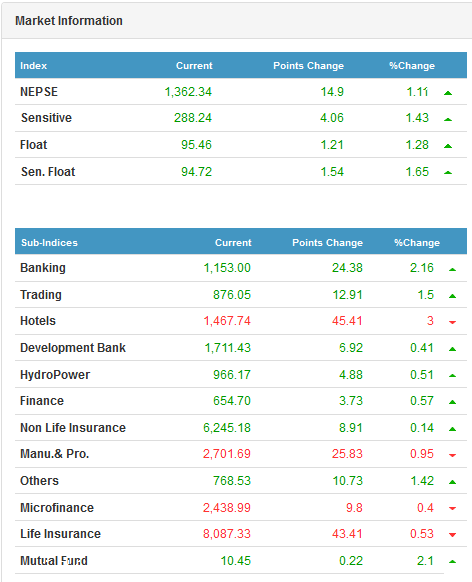Select the Sensitive index name
This screenshot has height=582, width=472.
pos(46,118)
